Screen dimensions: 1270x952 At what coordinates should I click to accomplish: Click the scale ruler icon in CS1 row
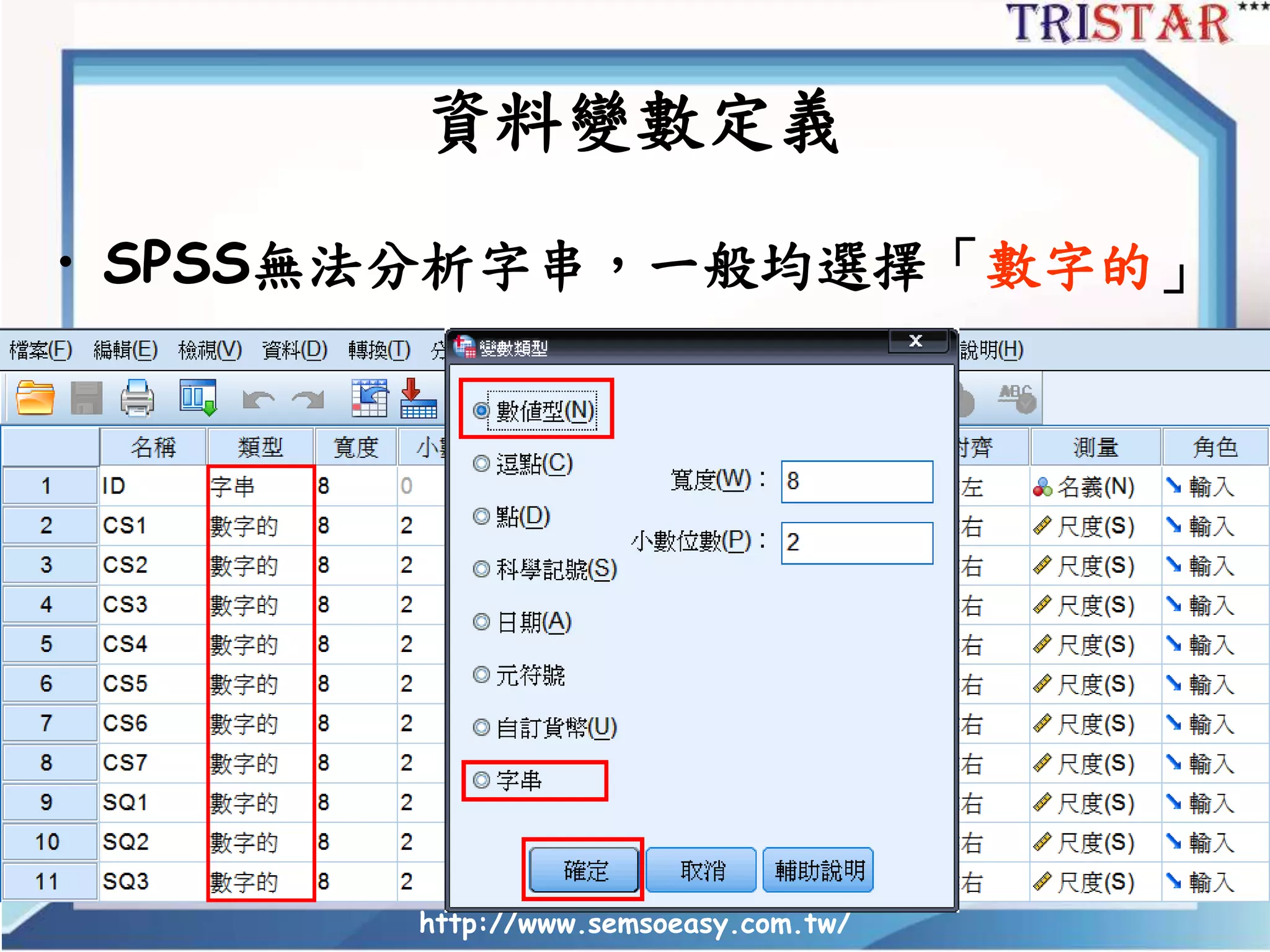coord(1042,526)
